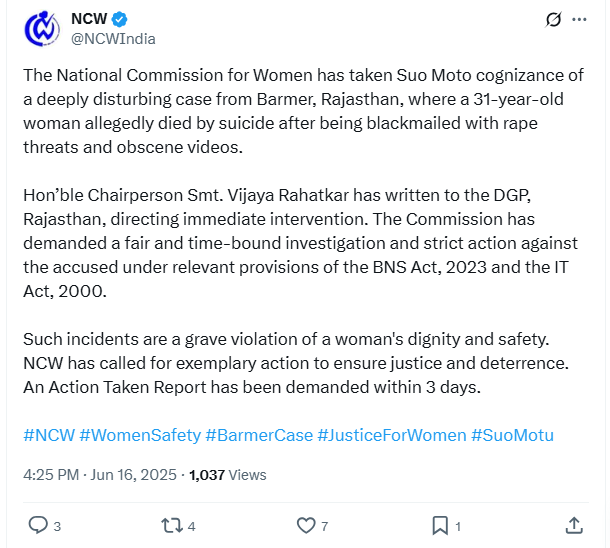Open the #BarmerCase hashtag
The width and height of the screenshot is (610, 548).
pyautogui.click(x=259, y=435)
